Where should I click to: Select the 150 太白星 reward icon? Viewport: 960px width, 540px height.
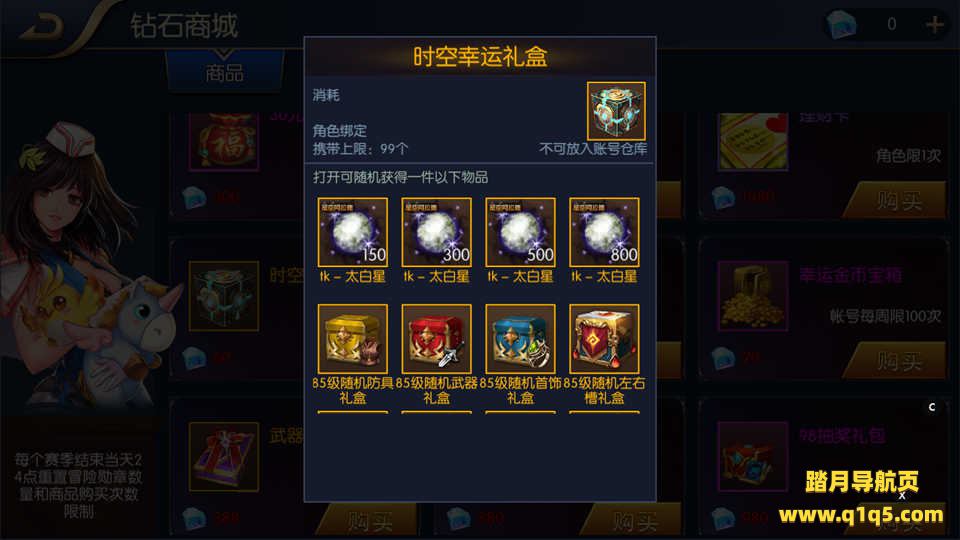(x=353, y=231)
